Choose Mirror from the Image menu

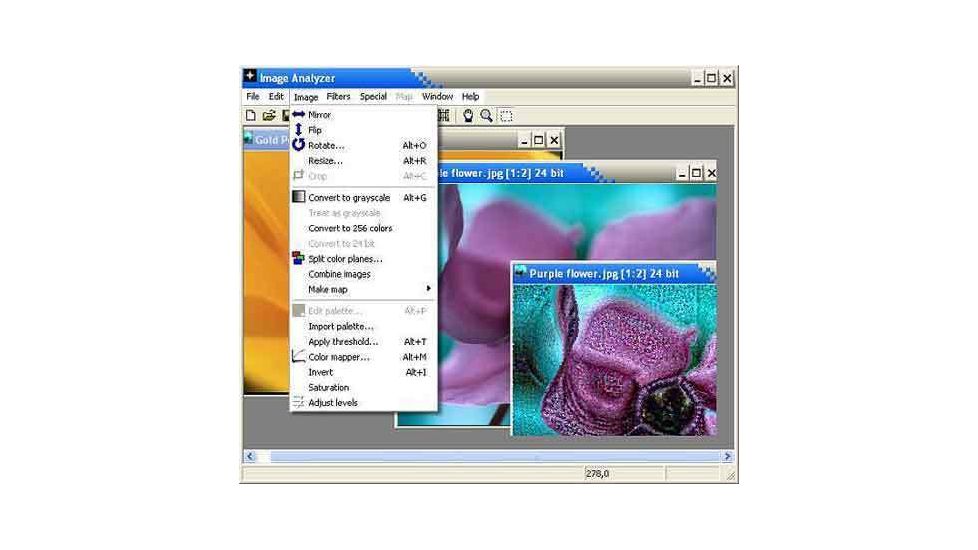[x=363, y=115]
